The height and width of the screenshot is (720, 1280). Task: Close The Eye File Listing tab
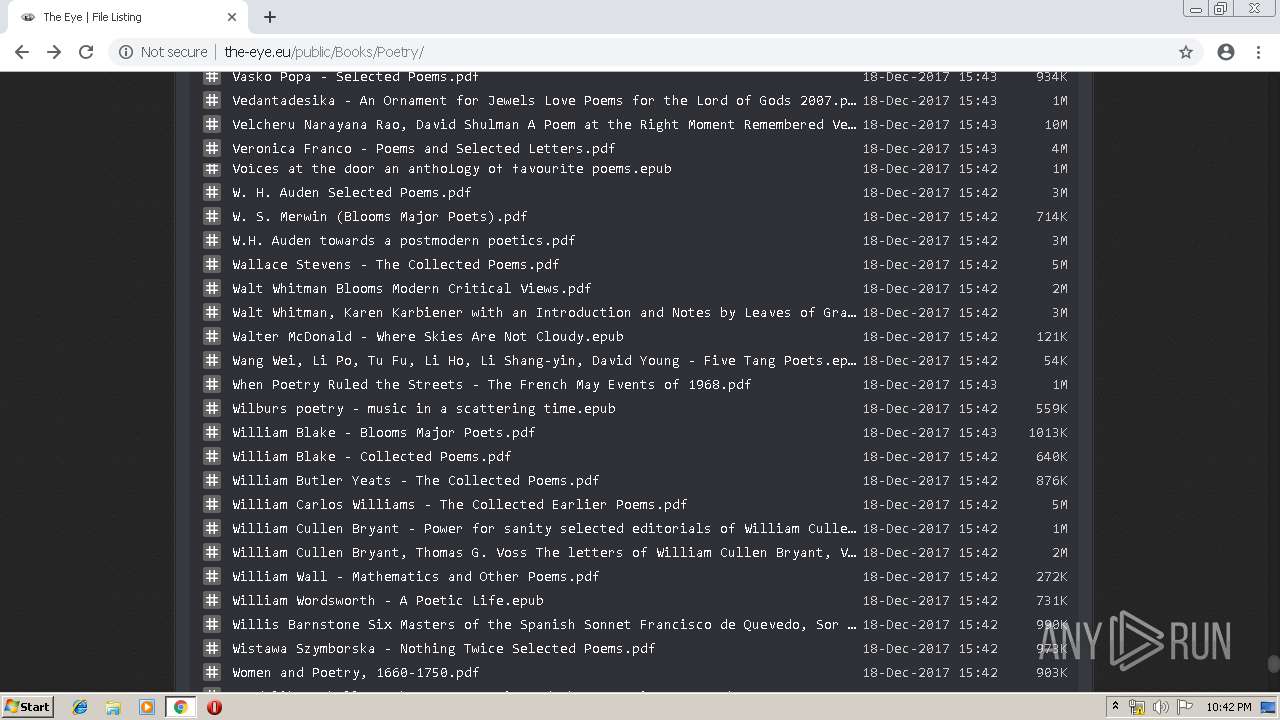point(232,17)
